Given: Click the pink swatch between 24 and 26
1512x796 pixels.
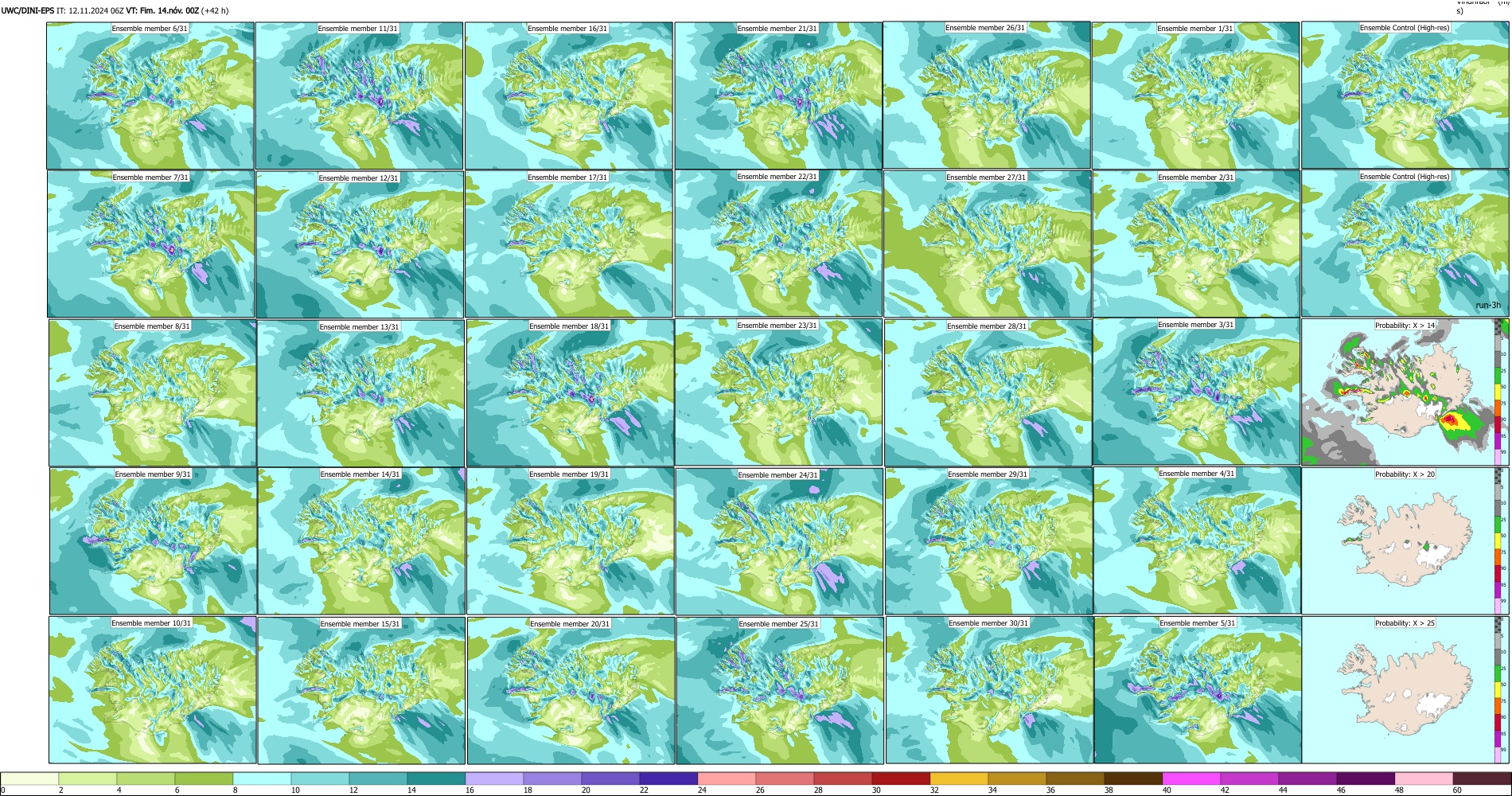Looking at the screenshot, I should [x=727, y=778].
